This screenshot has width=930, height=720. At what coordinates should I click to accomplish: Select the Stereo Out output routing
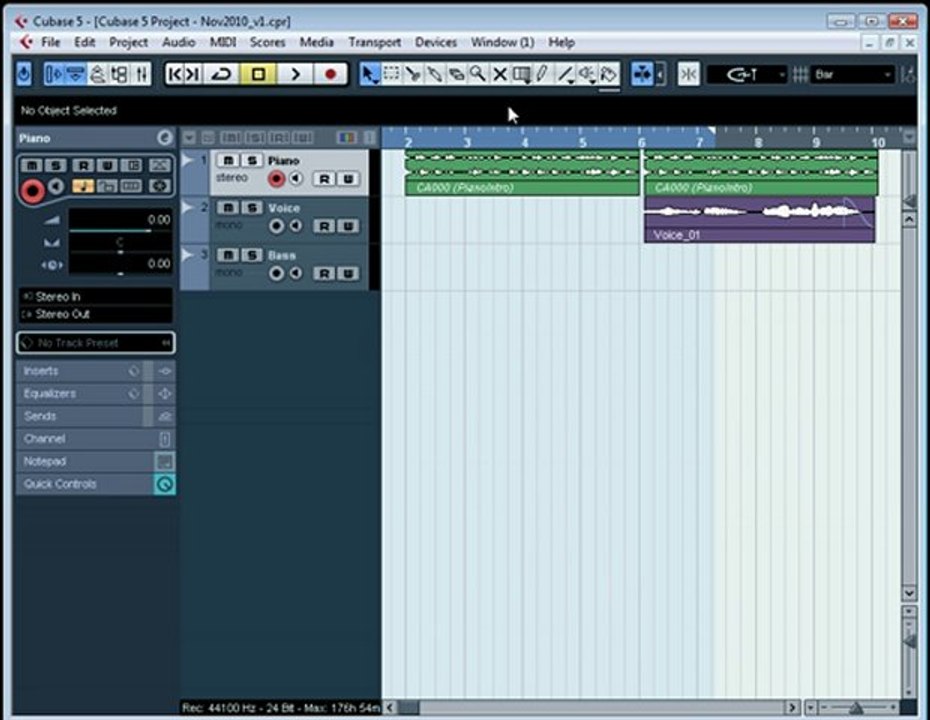tap(95, 314)
